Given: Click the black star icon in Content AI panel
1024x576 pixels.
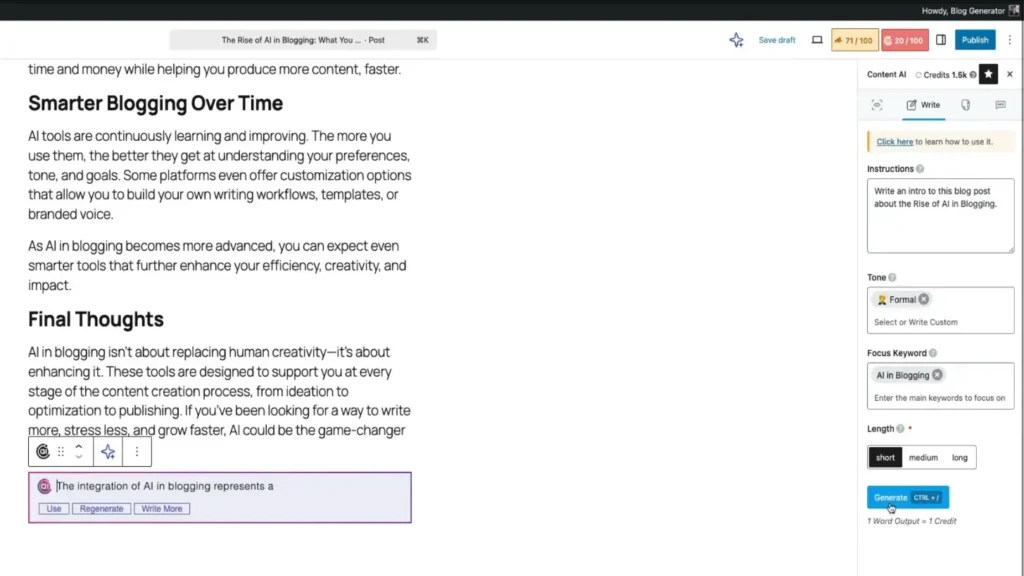Looking at the screenshot, I should click(988, 75).
